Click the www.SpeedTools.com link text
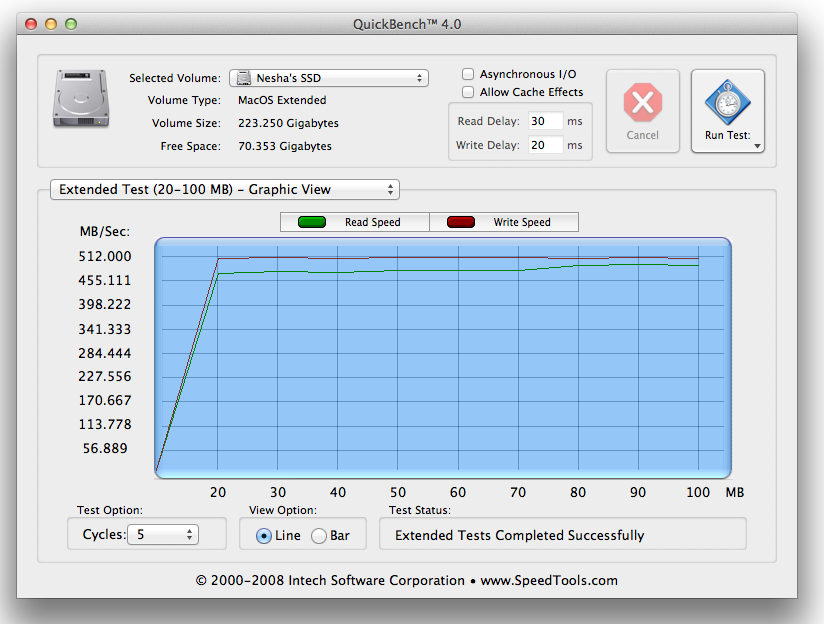The width and height of the screenshot is (824, 624). pyautogui.click(x=549, y=580)
